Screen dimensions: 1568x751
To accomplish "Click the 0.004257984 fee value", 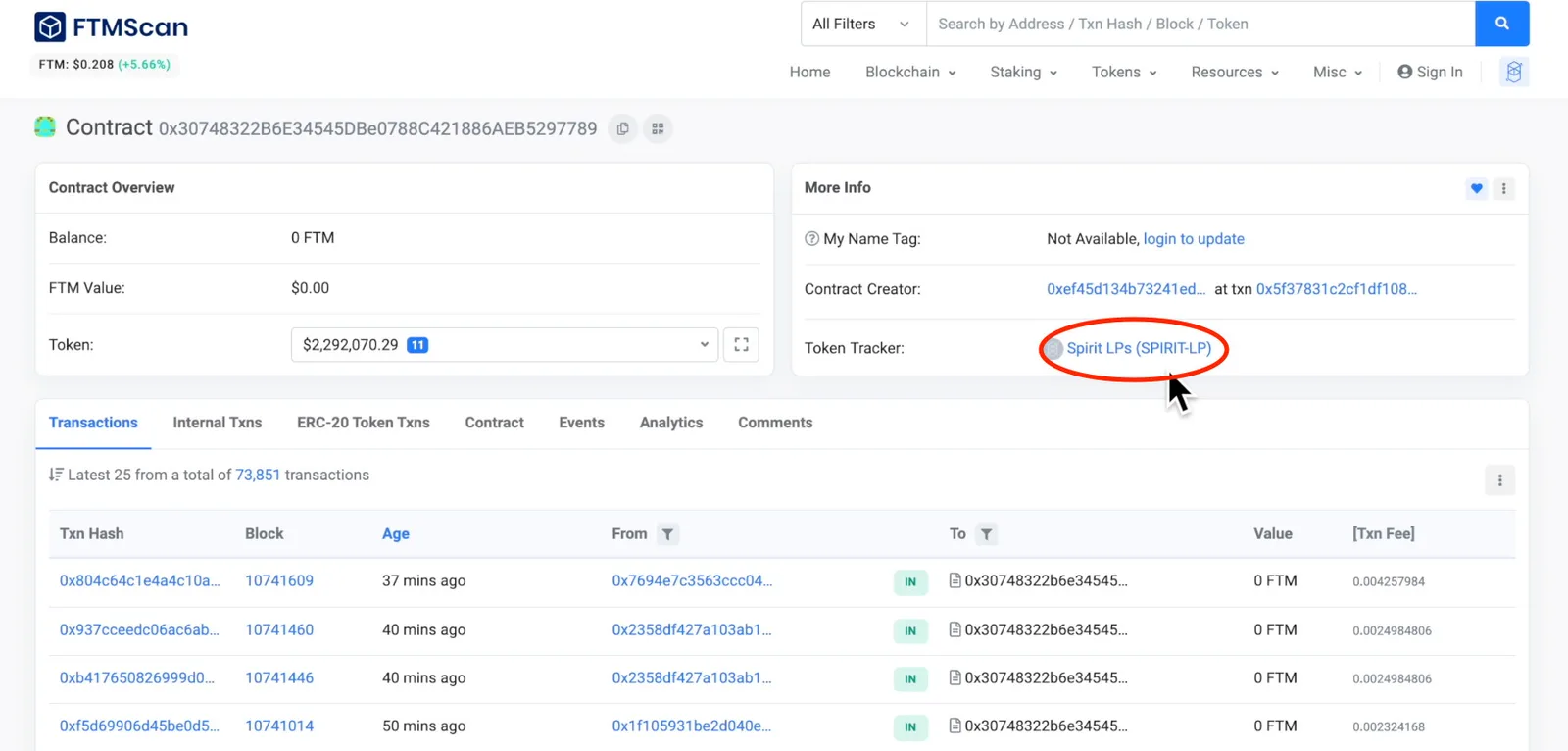I will [x=1389, y=581].
